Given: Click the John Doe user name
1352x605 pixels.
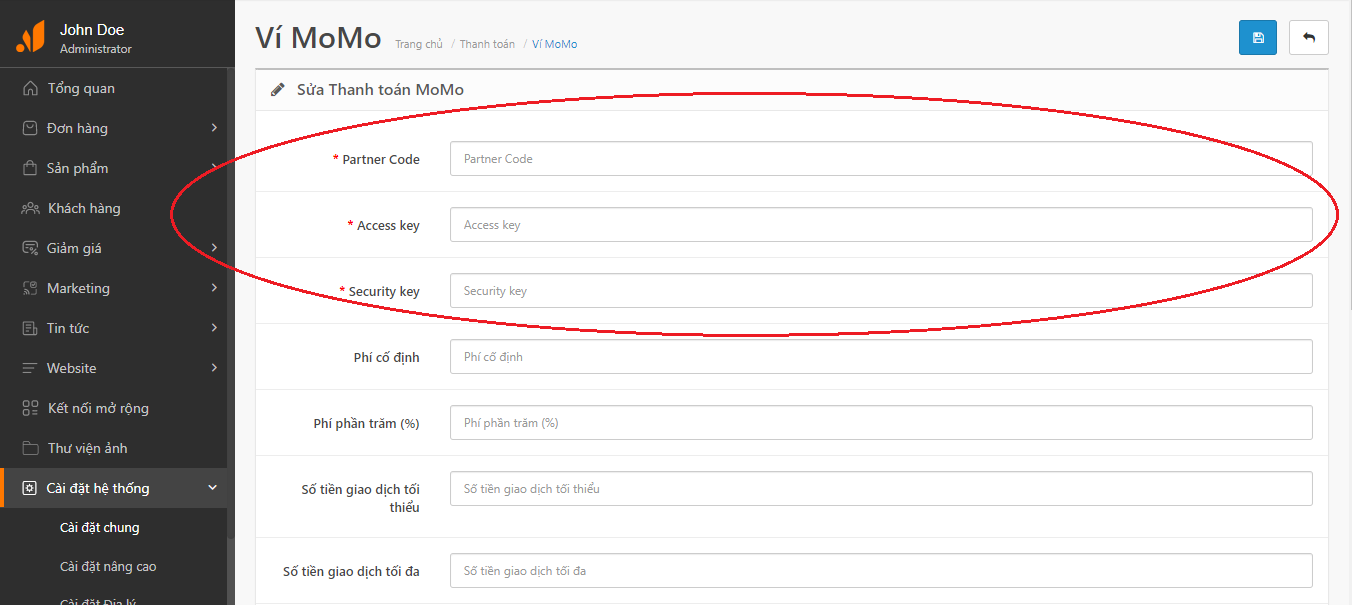Looking at the screenshot, I should (92, 30).
